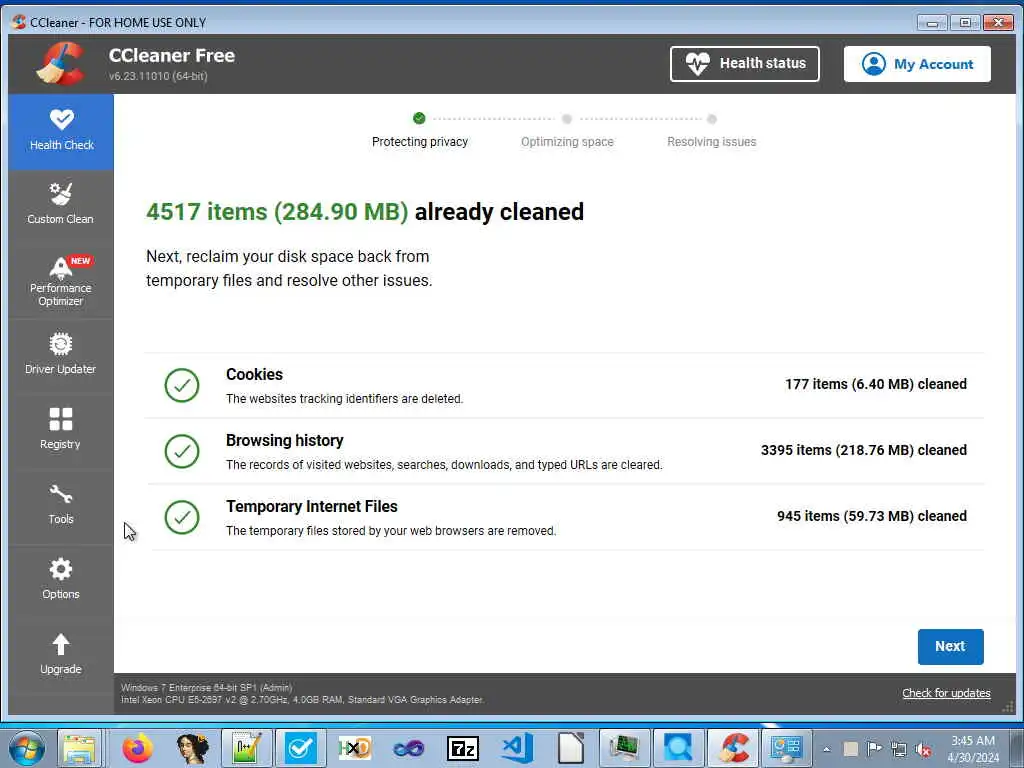This screenshot has width=1024, height=768.
Task: Open the HxD hex editor taskbar icon
Action: tap(355, 748)
